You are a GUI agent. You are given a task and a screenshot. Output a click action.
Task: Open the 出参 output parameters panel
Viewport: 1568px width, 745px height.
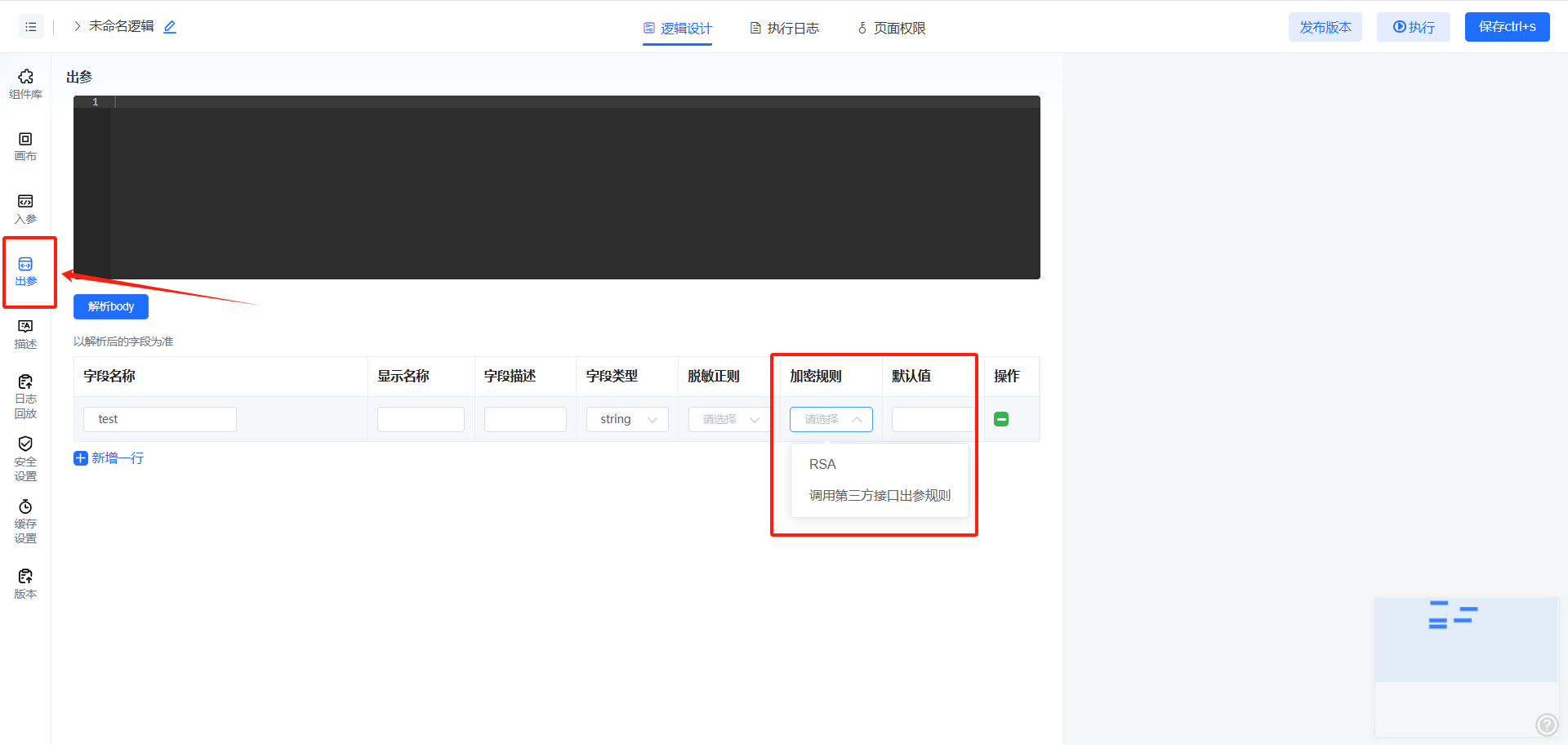pyautogui.click(x=25, y=272)
